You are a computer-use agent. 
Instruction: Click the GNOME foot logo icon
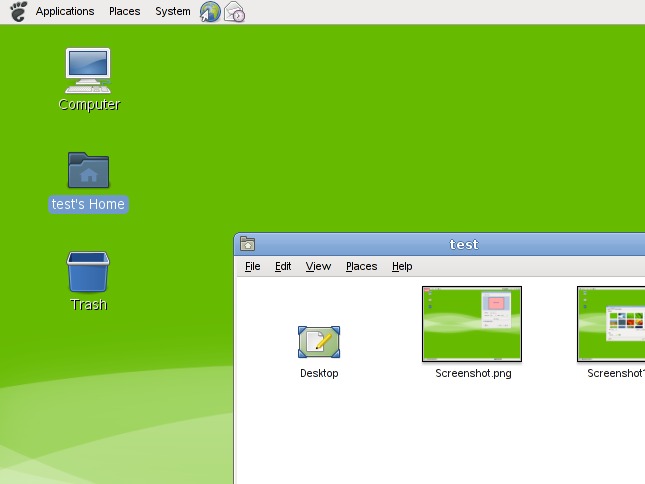(19, 12)
